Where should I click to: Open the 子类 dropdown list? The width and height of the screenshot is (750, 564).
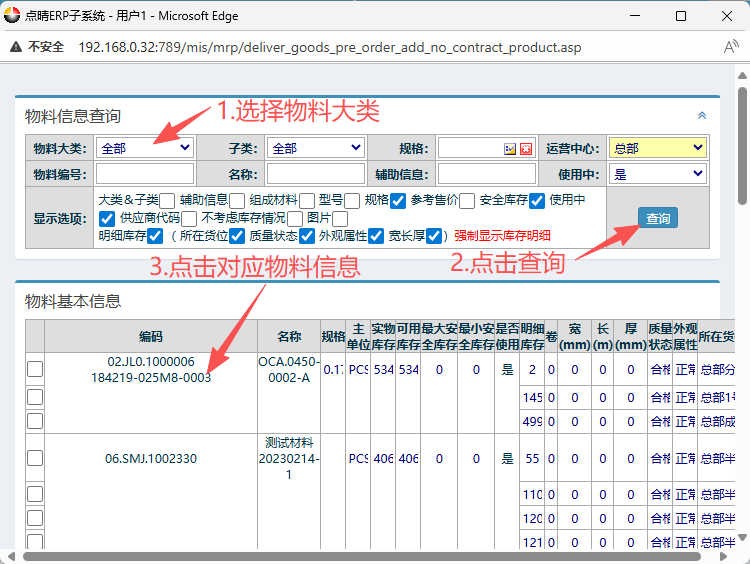point(315,148)
